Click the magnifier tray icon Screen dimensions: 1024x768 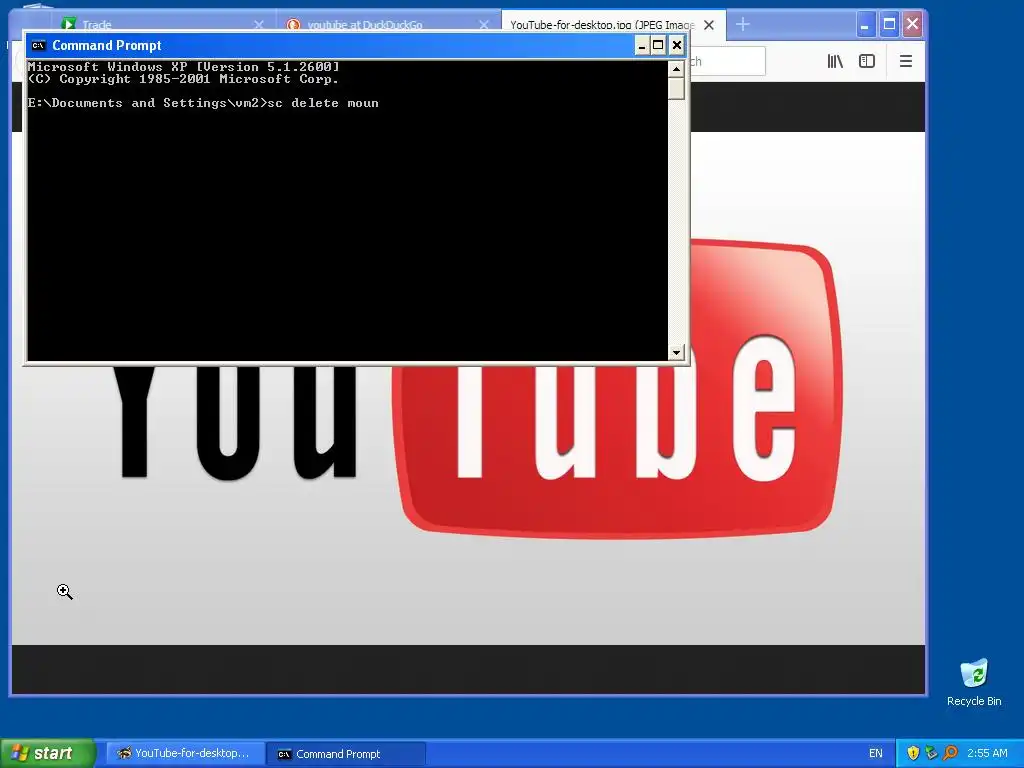(950, 754)
